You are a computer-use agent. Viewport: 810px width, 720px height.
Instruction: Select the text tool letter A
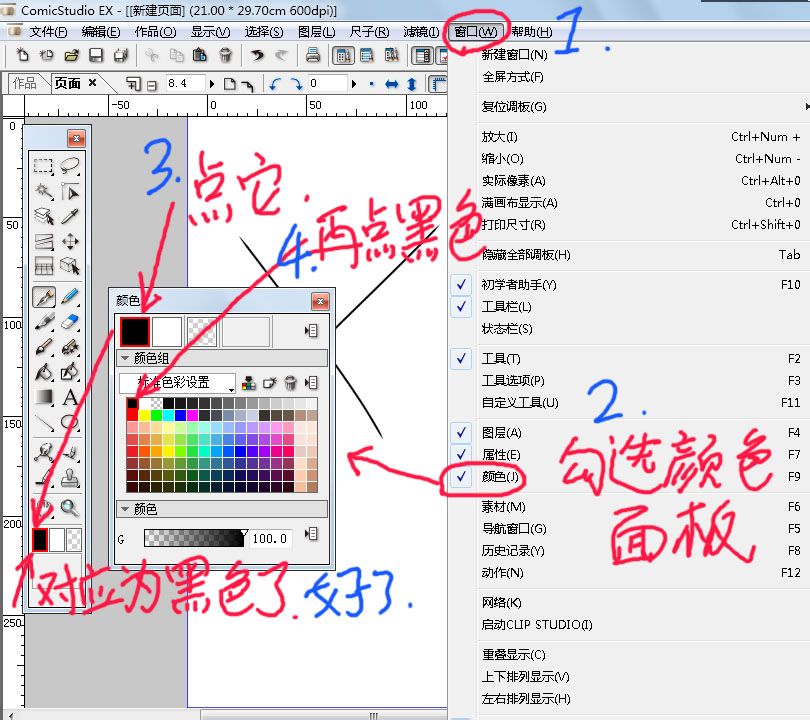tap(70, 397)
